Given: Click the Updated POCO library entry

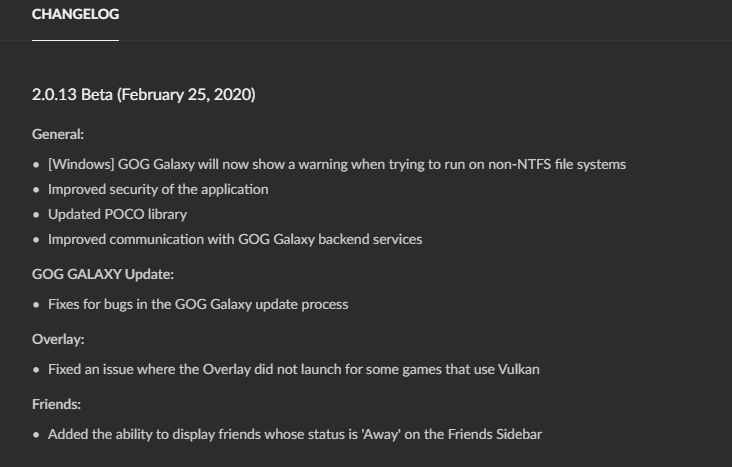Looking at the screenshot, I should [117, 214].
